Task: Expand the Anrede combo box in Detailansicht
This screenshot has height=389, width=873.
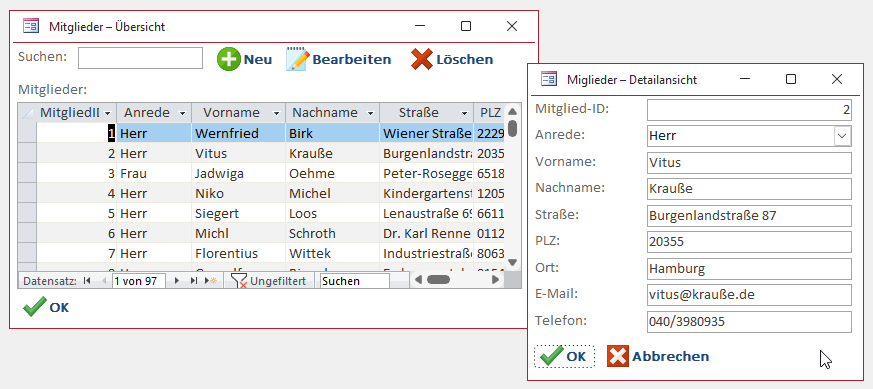Action: [x=842, y=136]
